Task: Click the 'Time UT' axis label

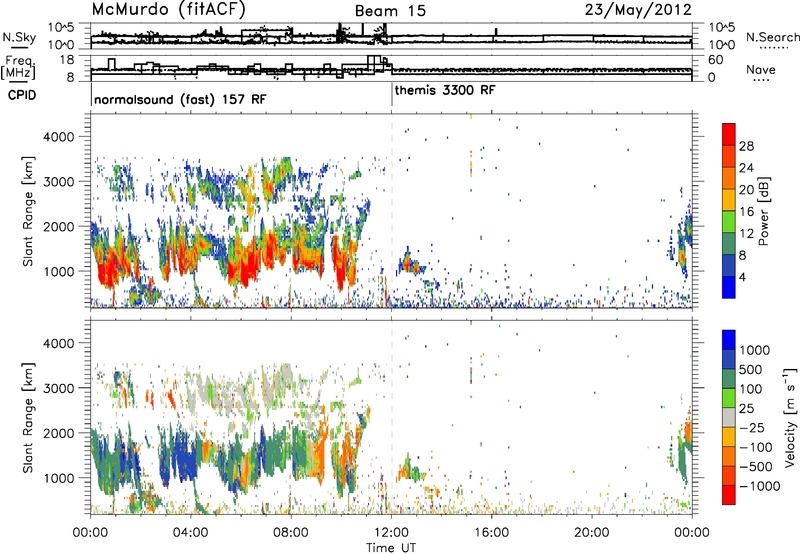Action: pyautogui.click(x=391, y=548)
